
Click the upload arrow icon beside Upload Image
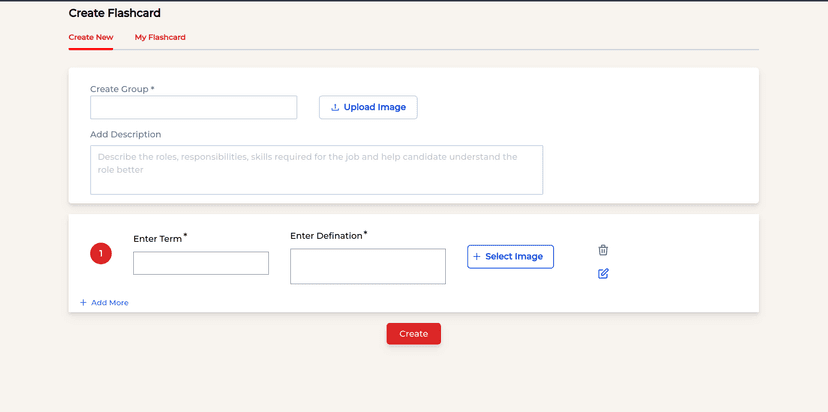point(335,107)
